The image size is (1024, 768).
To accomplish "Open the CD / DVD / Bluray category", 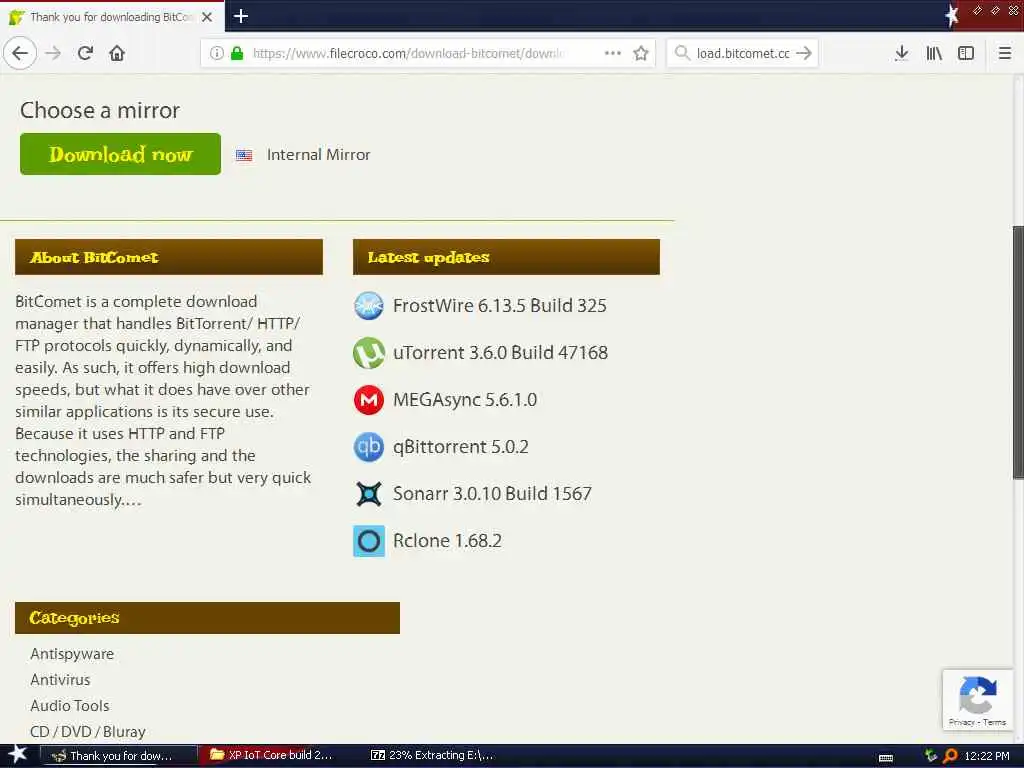I will 88,732.
